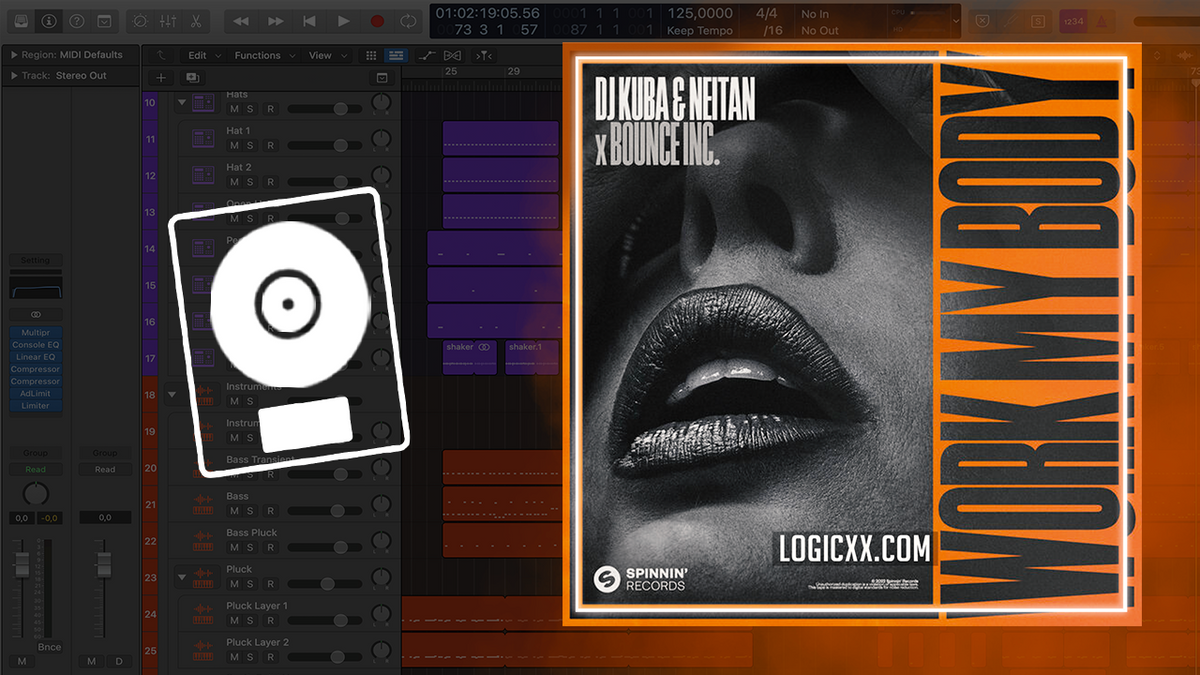Open Smart Controls from the control bar icon
This screenshot has width=1200, height=675.
(x=141, y=21)
